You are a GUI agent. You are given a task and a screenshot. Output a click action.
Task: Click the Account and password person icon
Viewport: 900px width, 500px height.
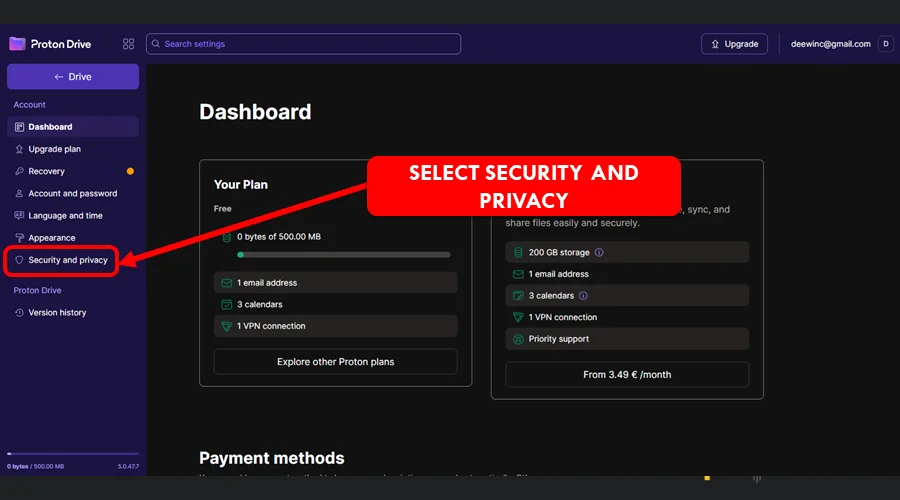pyautogui.click(x=19, y=193)
